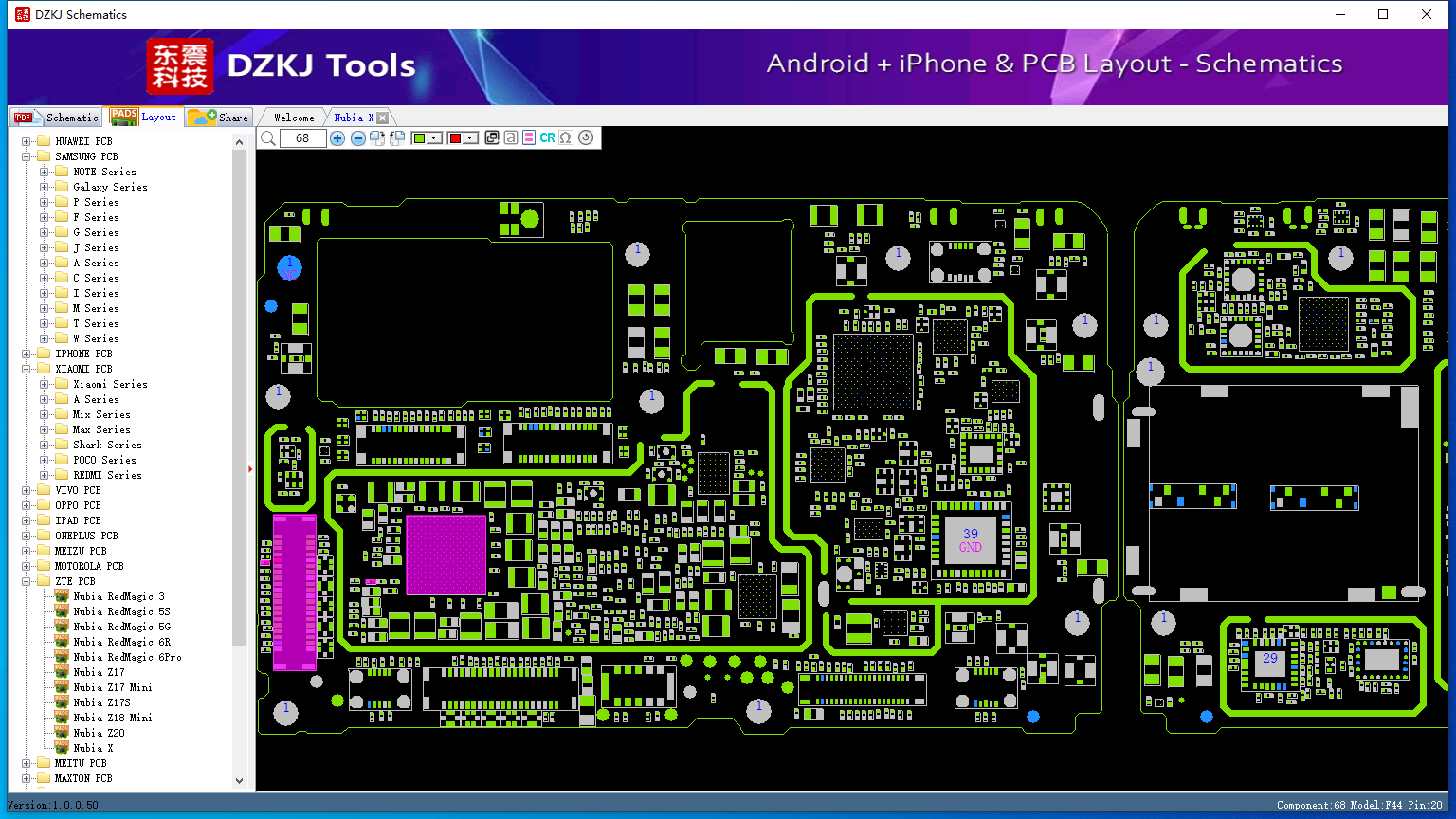Select the Nubia X document tab
The image size is (1456, 819).
pyautogui.click(x=355, y=118)
